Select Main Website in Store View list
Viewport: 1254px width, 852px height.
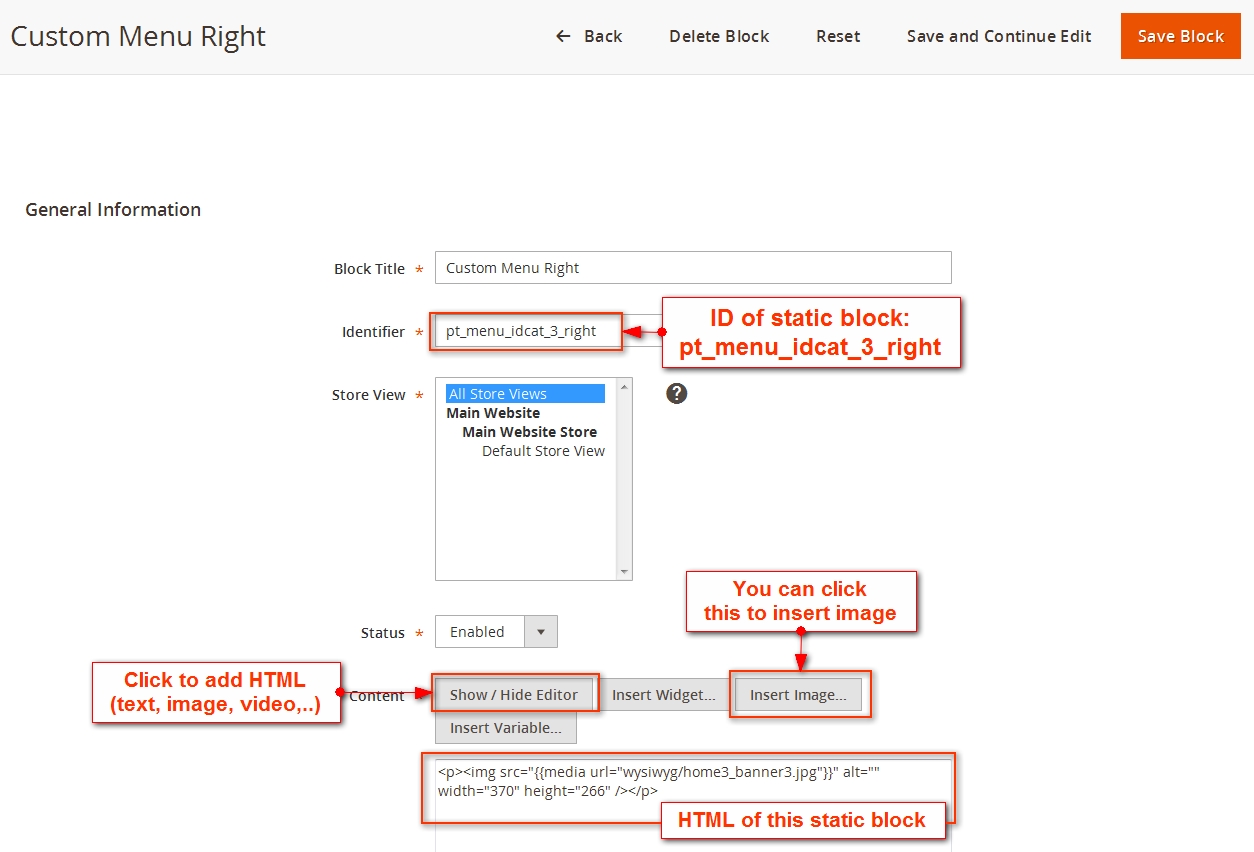point(493,413)
